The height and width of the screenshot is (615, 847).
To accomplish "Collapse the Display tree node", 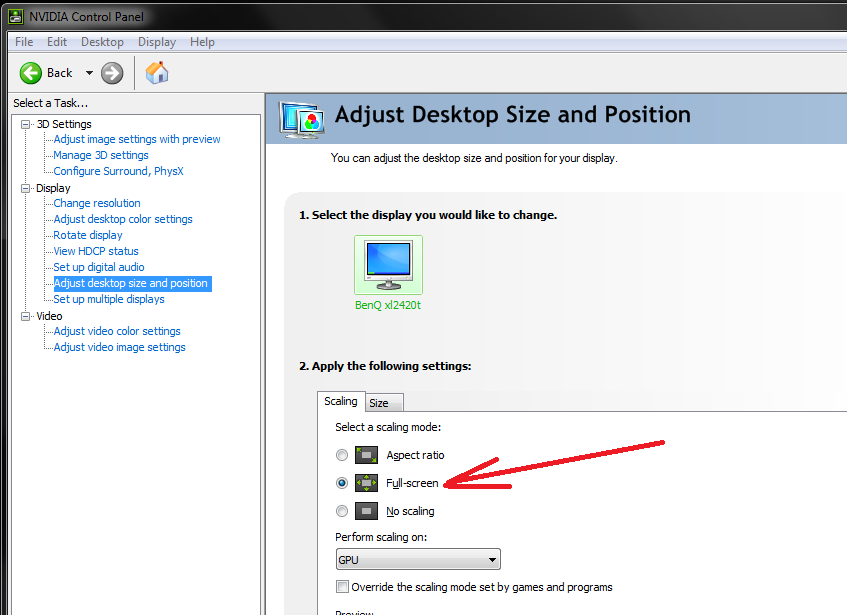I will (25, 188).
